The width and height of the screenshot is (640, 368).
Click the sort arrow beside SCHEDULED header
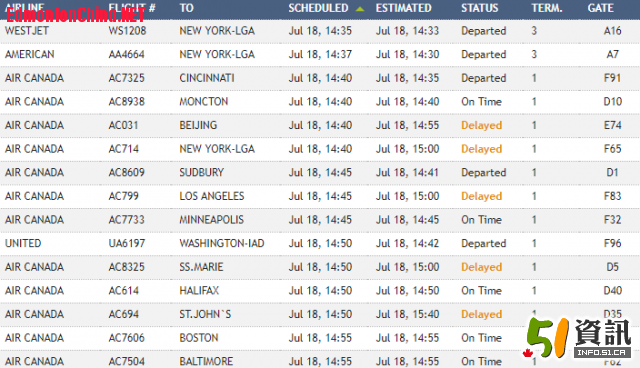tap(360, 9)
